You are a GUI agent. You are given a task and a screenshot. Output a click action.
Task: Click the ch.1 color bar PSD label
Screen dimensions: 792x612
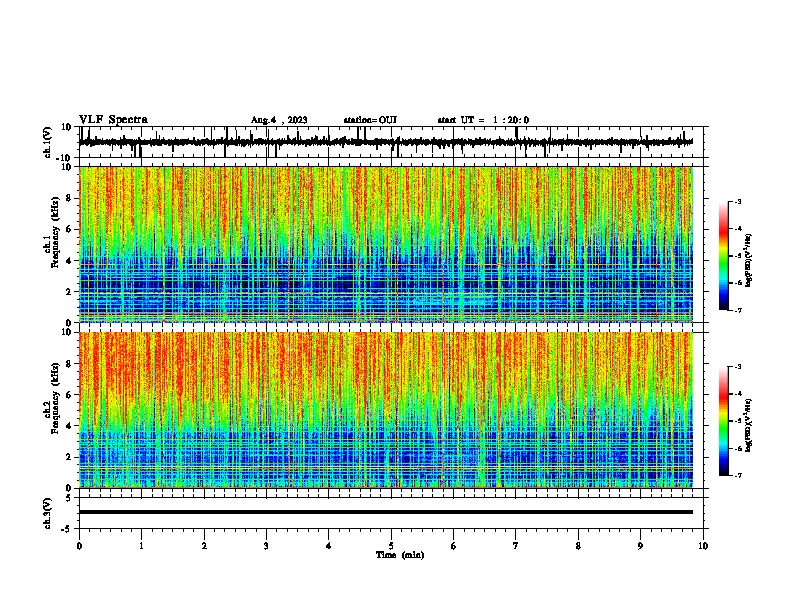(x=749, y=260)
